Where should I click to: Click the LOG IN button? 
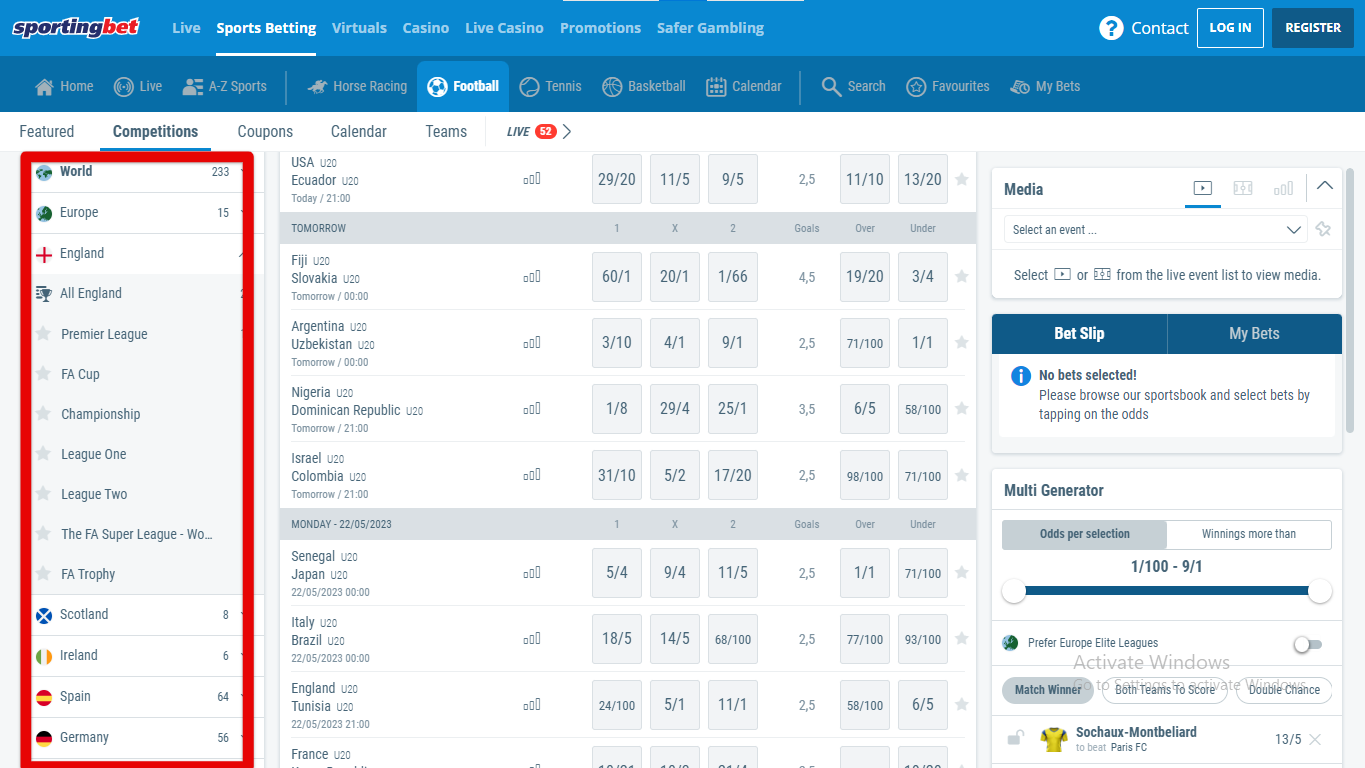(x=1230, y=28)
